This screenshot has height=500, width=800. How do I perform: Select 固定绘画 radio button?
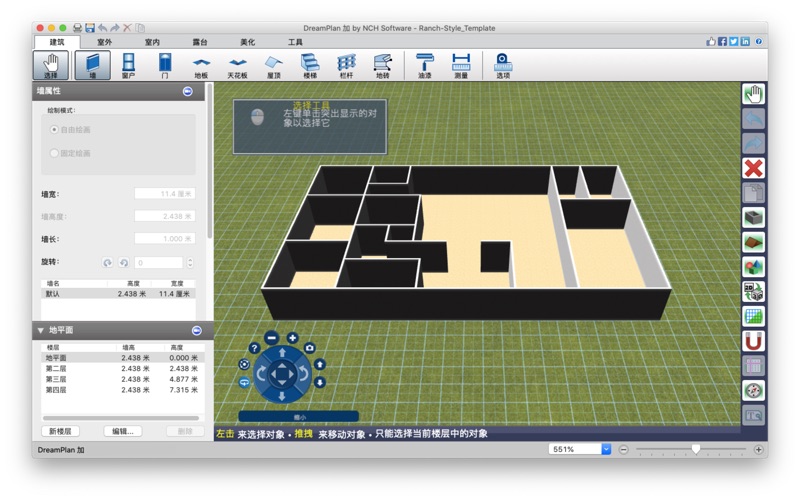click(54, 153)
